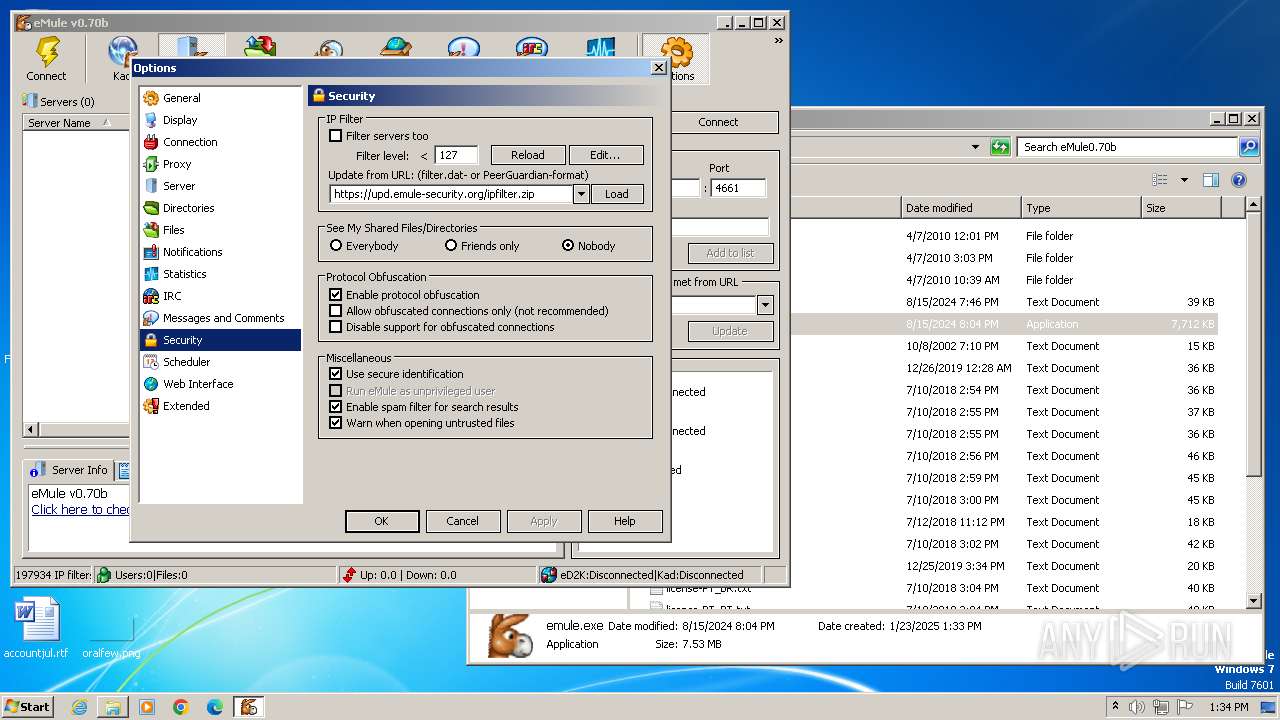
Task: Open the IRC toolbar icon
Action: point(532,47)
